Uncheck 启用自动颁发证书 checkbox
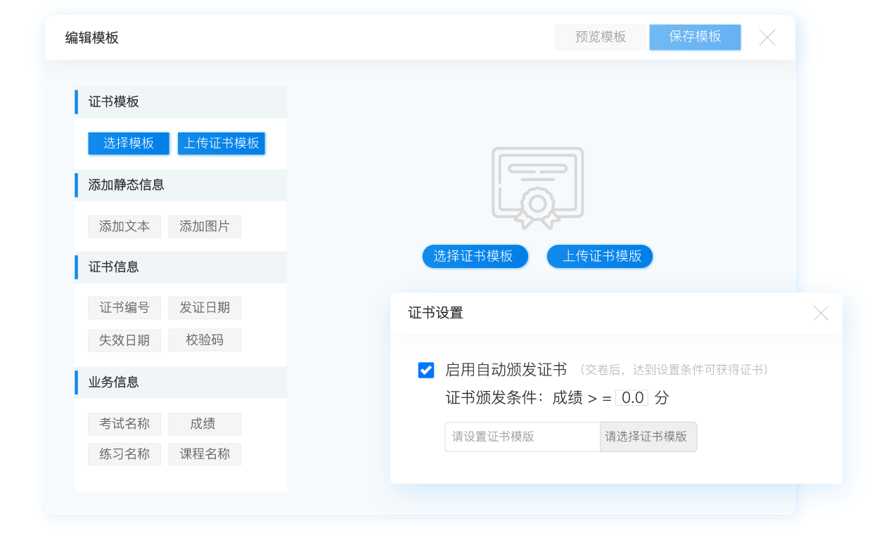This screenshot has width=891, height=548. click(426, 370)
